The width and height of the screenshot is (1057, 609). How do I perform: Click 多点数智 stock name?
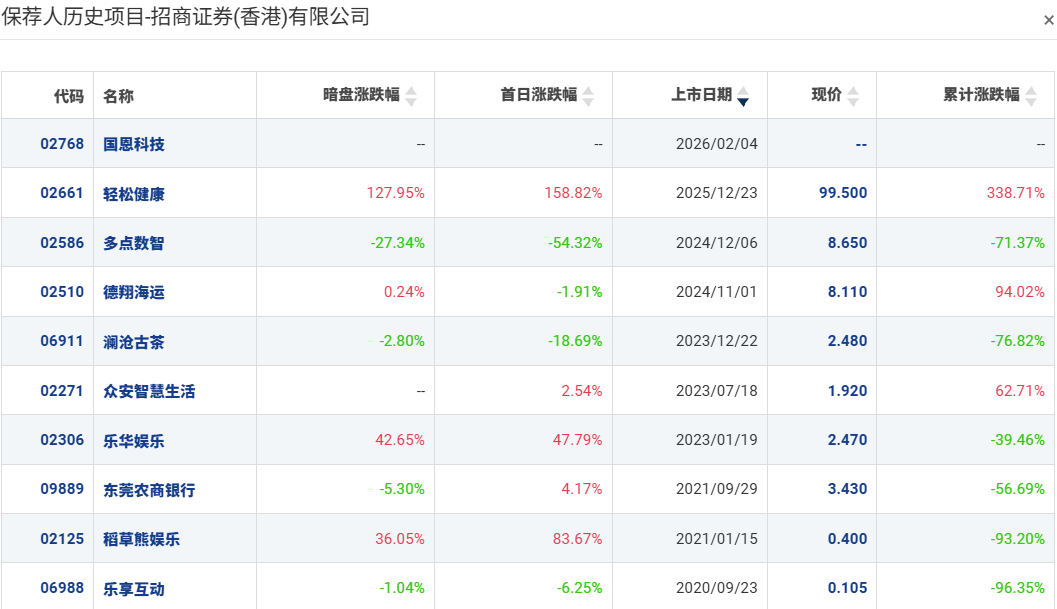[x=133, y=243]
